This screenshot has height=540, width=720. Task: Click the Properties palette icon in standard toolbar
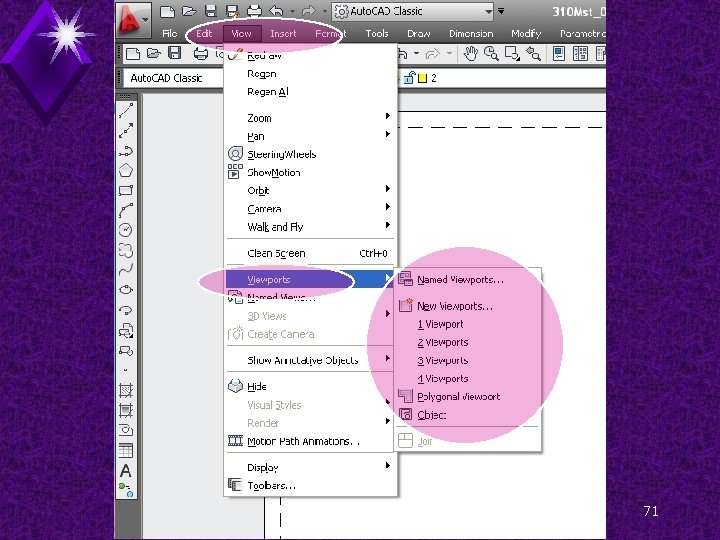point(559,54)
